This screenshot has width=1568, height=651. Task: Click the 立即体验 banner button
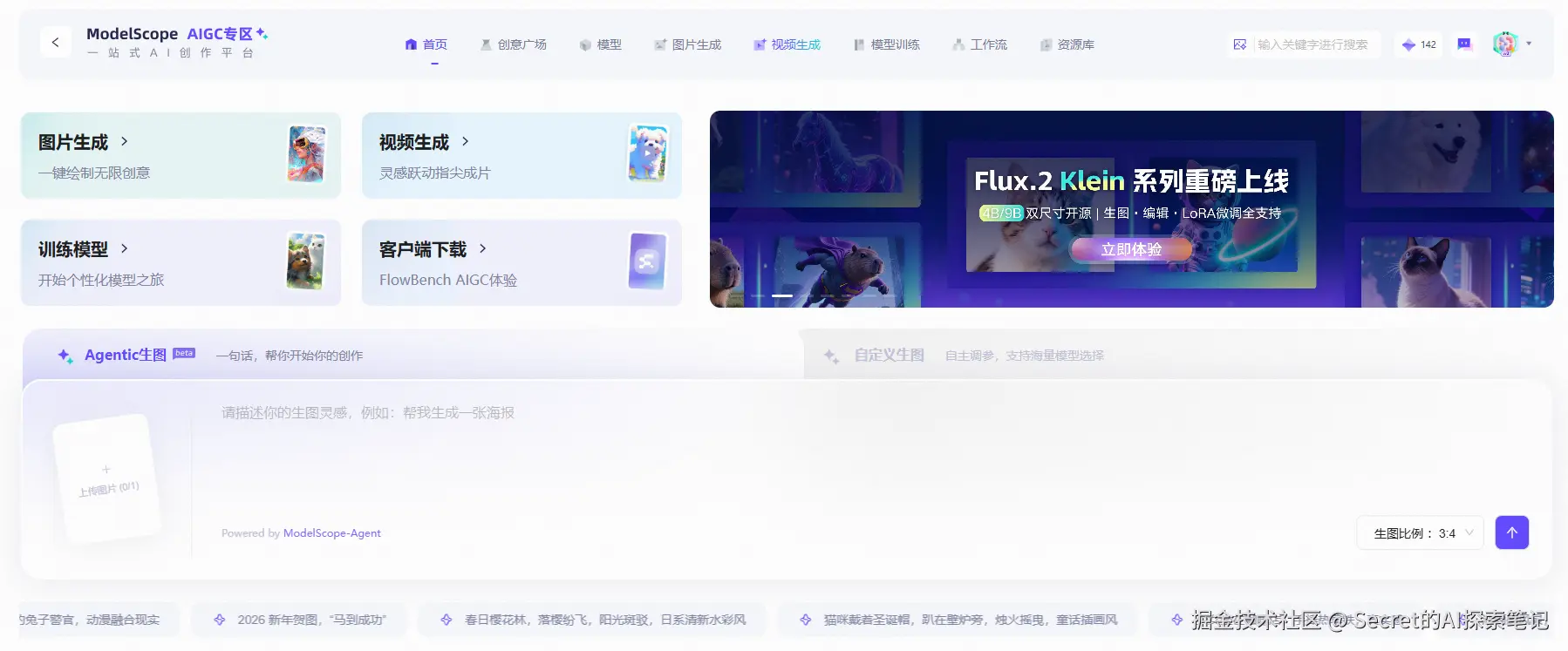(x=1131, y=249)
